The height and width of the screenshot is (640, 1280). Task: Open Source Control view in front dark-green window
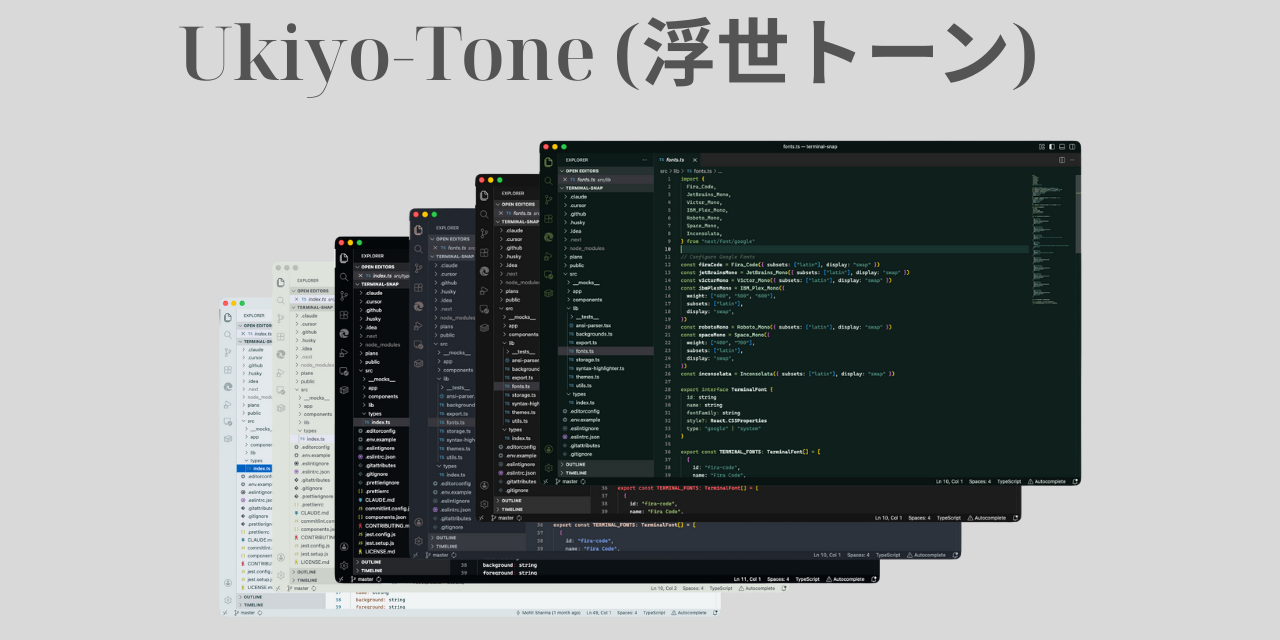(x=548, y=199)
